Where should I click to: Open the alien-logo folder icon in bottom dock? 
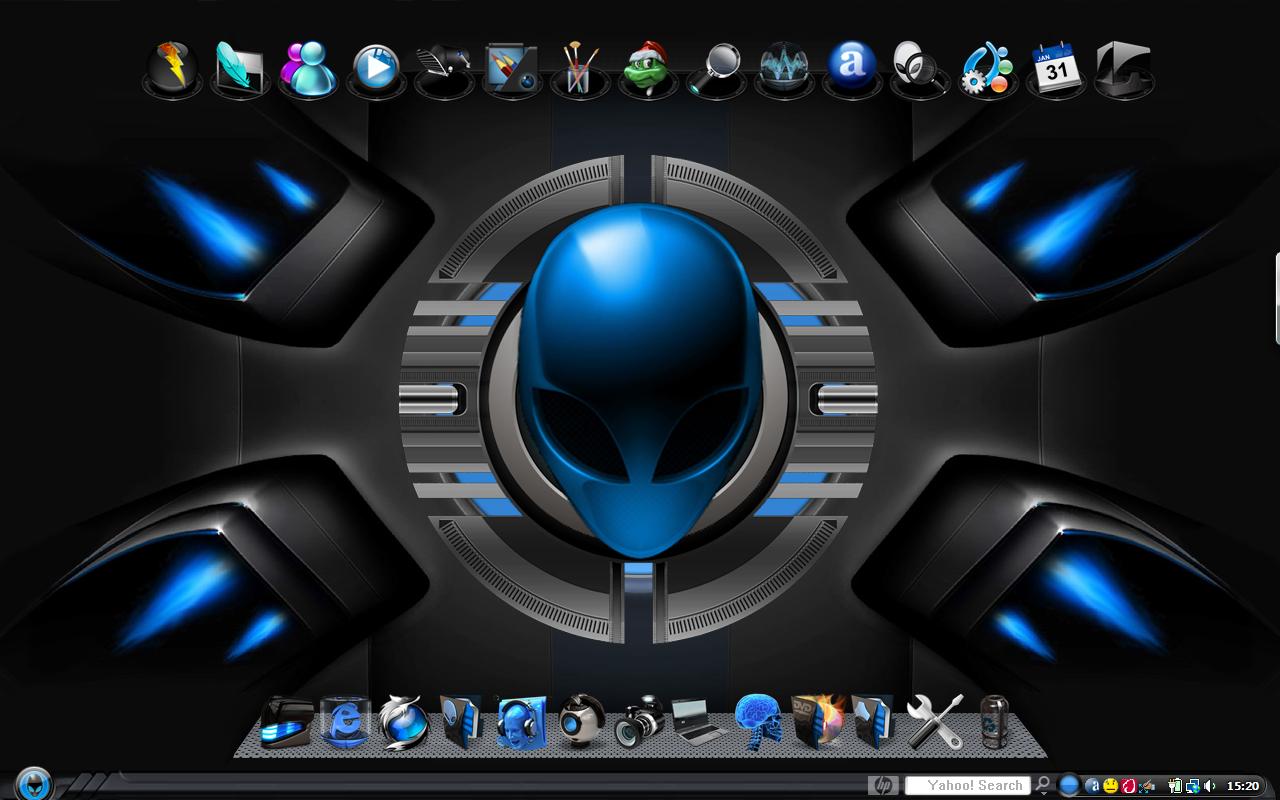[x=462, y=722]
